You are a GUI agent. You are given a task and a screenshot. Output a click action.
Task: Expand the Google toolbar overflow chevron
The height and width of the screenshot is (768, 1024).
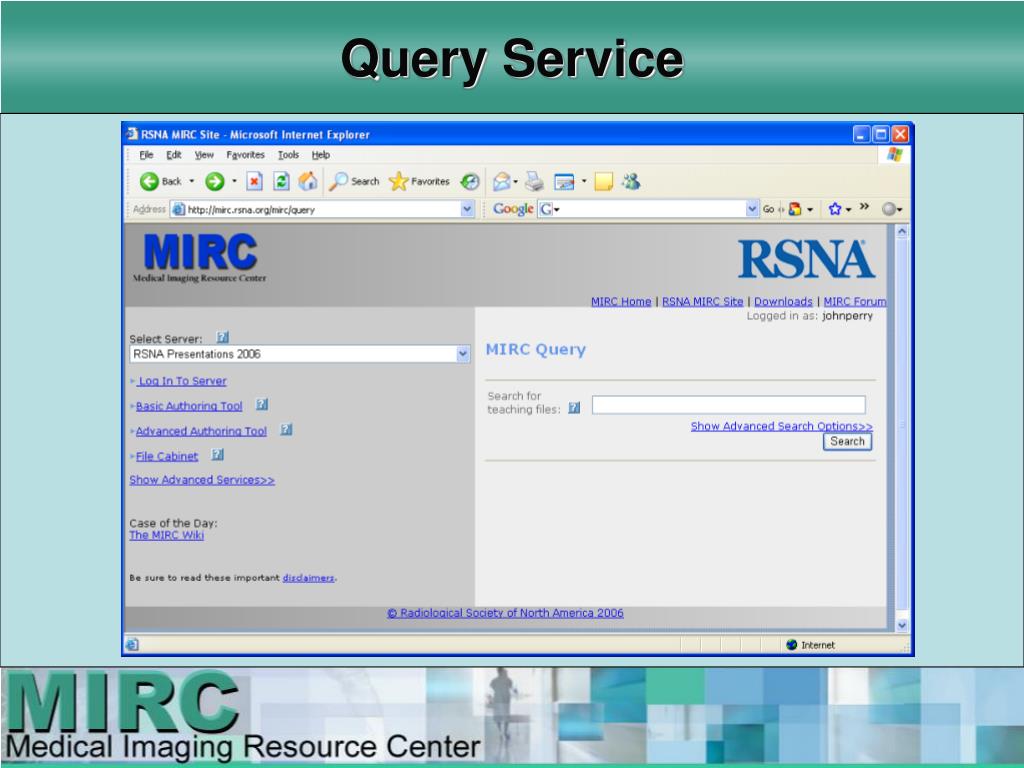pyautogui.click(x=864, y=207)
